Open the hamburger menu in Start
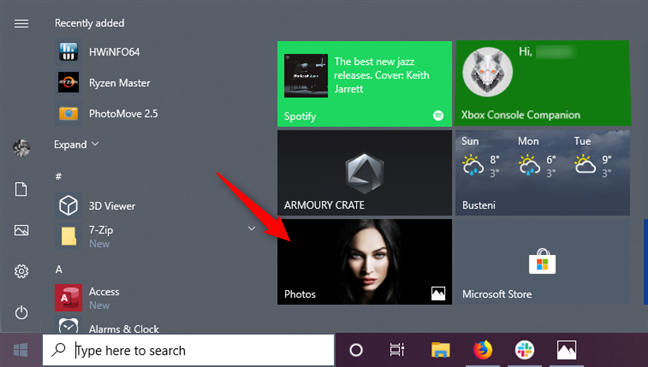This screenshot has width=648, height=367. (21, 24)
